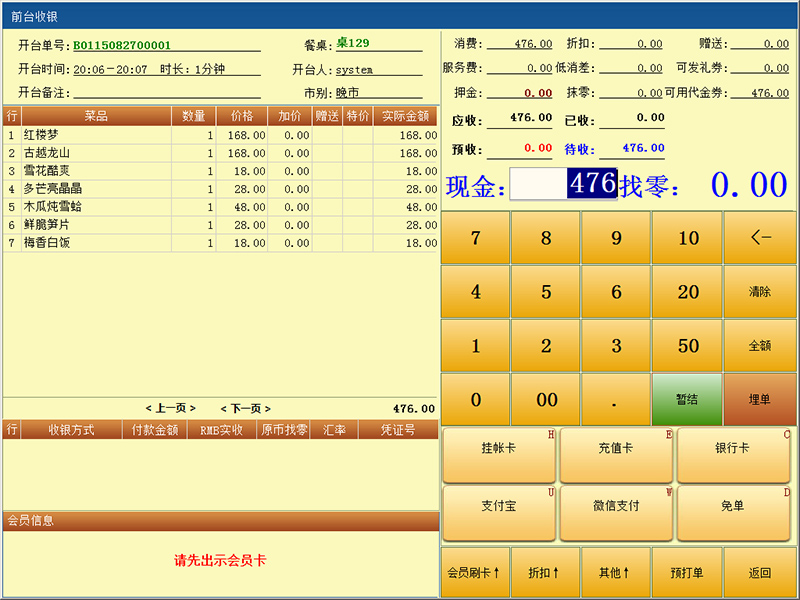Screen dimensions: 800x600
Task: Select dish row 多芒亮晶晶
Action: pyautogui.click(x=220, y=189)
